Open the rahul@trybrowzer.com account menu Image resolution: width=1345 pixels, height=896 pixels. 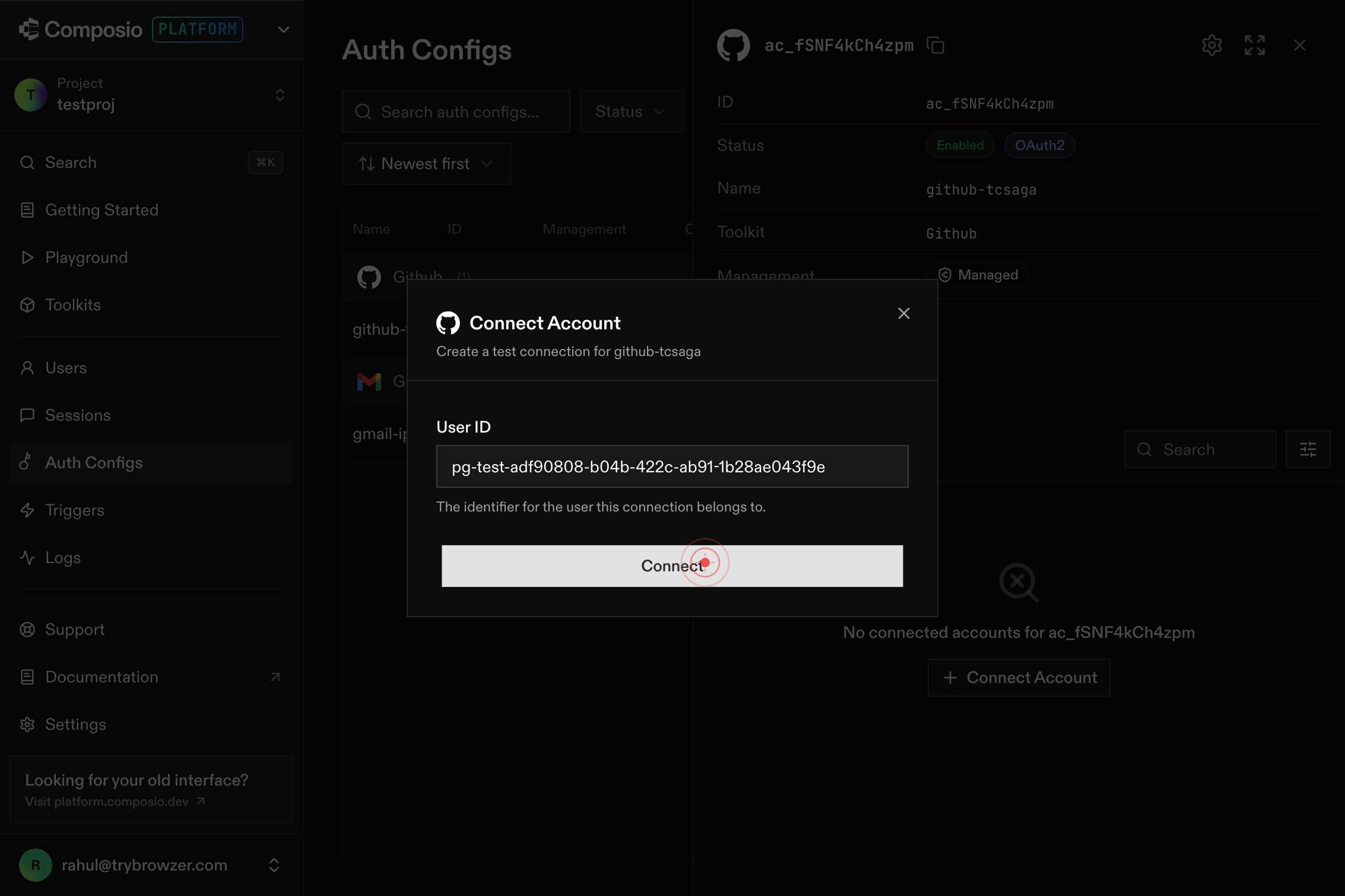point(151,865)
